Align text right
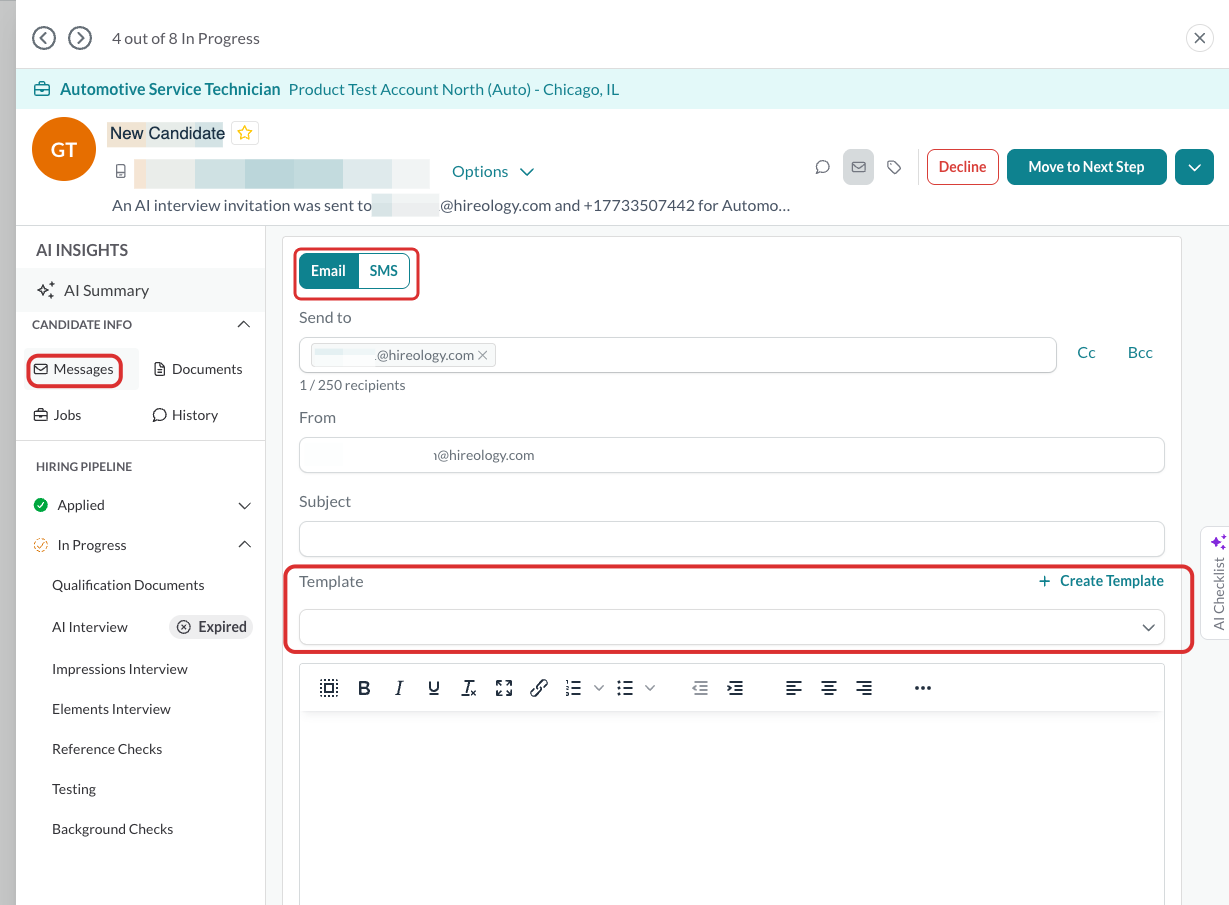The image size is (1229, 905). [864, 688]
